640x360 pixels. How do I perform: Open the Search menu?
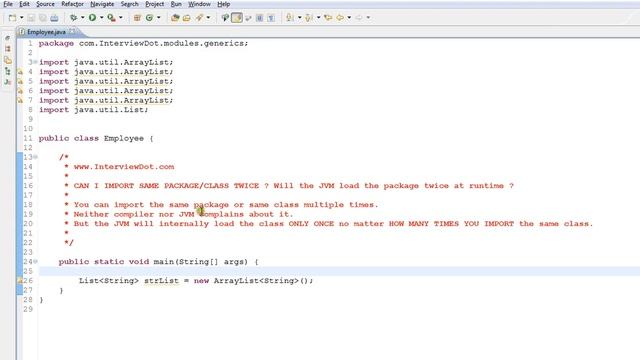click(129, 4)
